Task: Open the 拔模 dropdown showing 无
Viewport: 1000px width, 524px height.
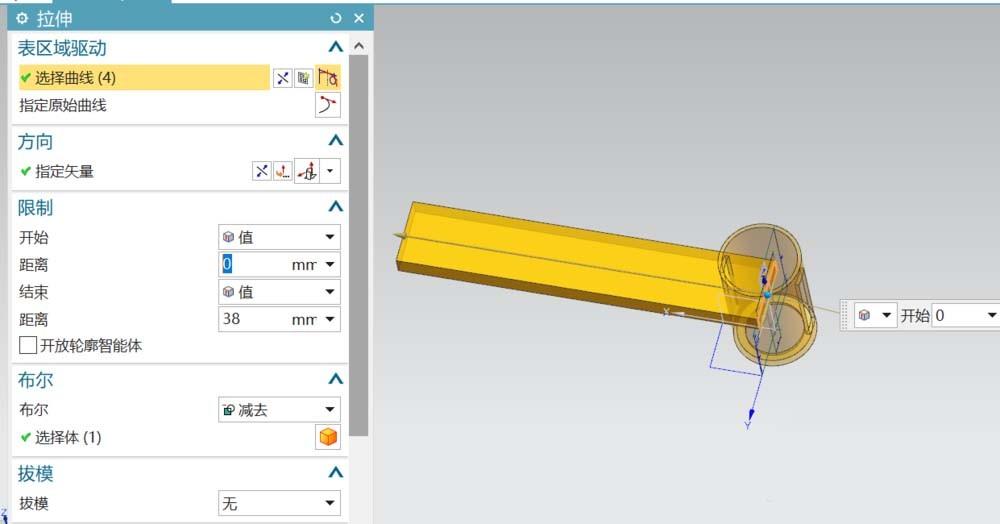Action: (279, 504)
